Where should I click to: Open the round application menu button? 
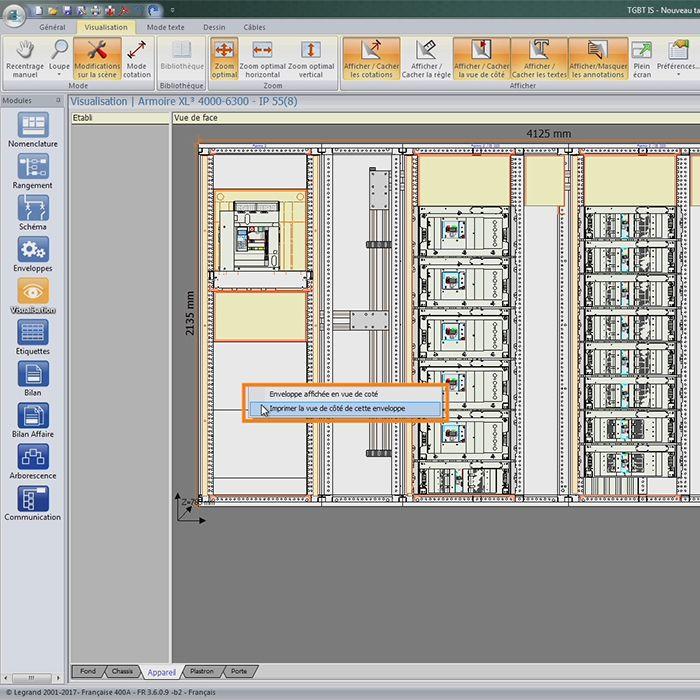point(13,14)
